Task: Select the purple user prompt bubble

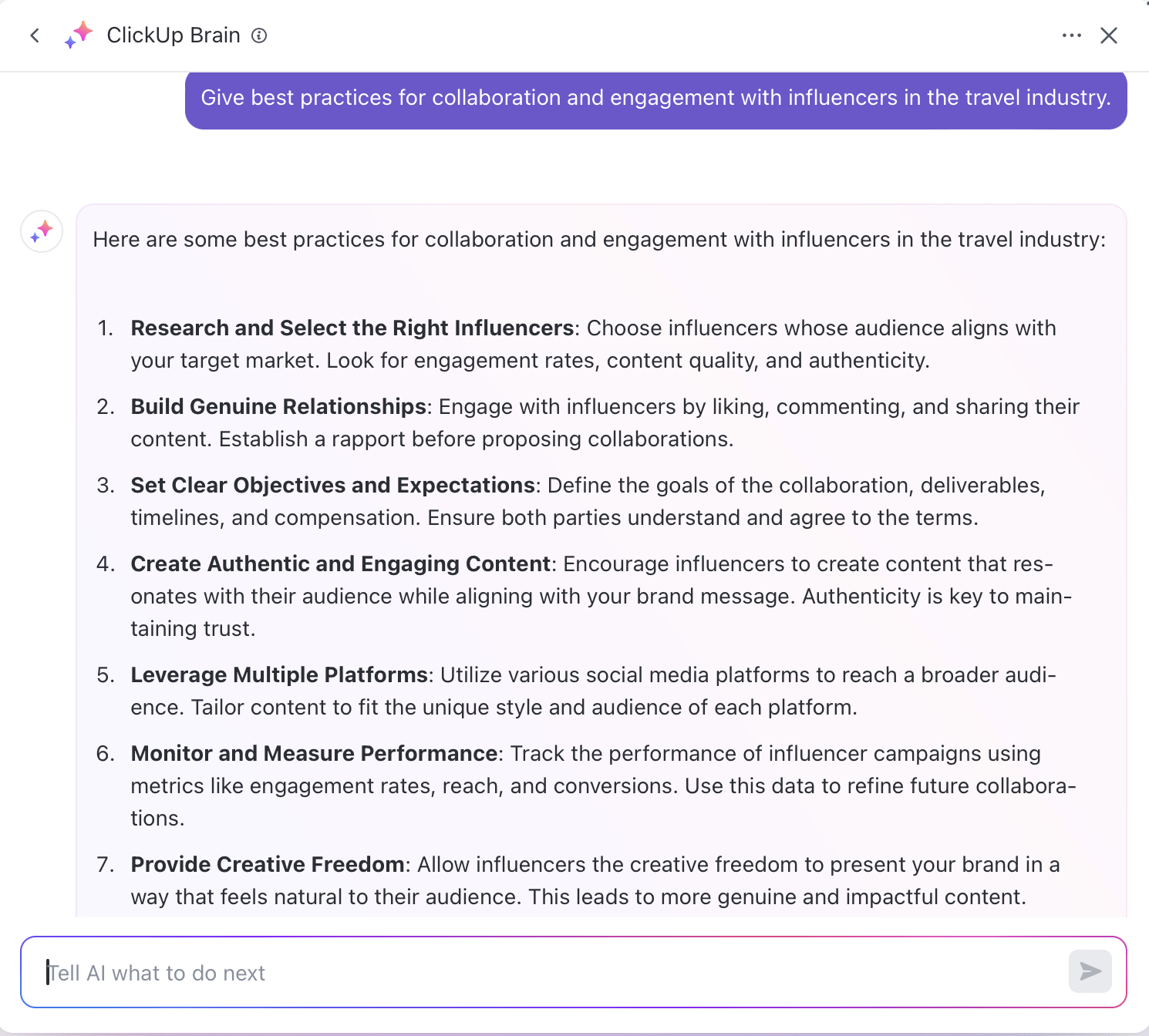Action: [x=655, y=99]
